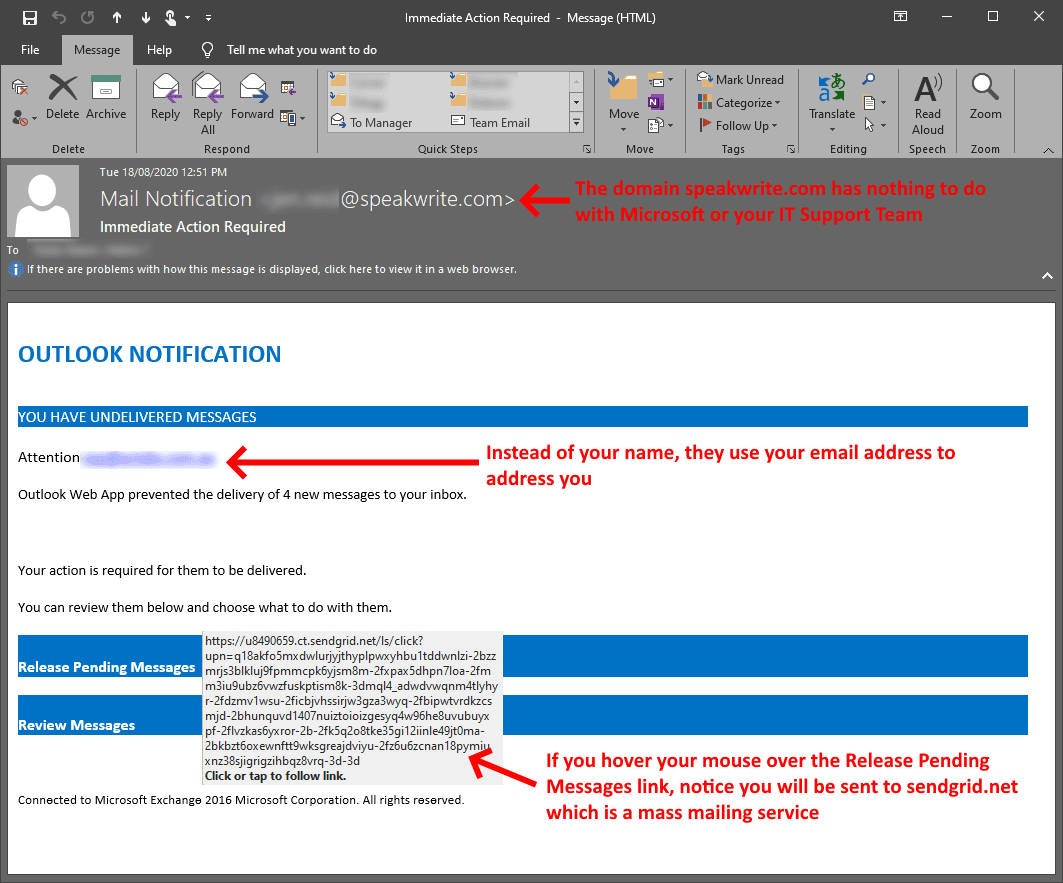Click the YOU HAVE UNDELIVERED MESSAGES banner text
1063x883 pixels.
pos(137,417)
